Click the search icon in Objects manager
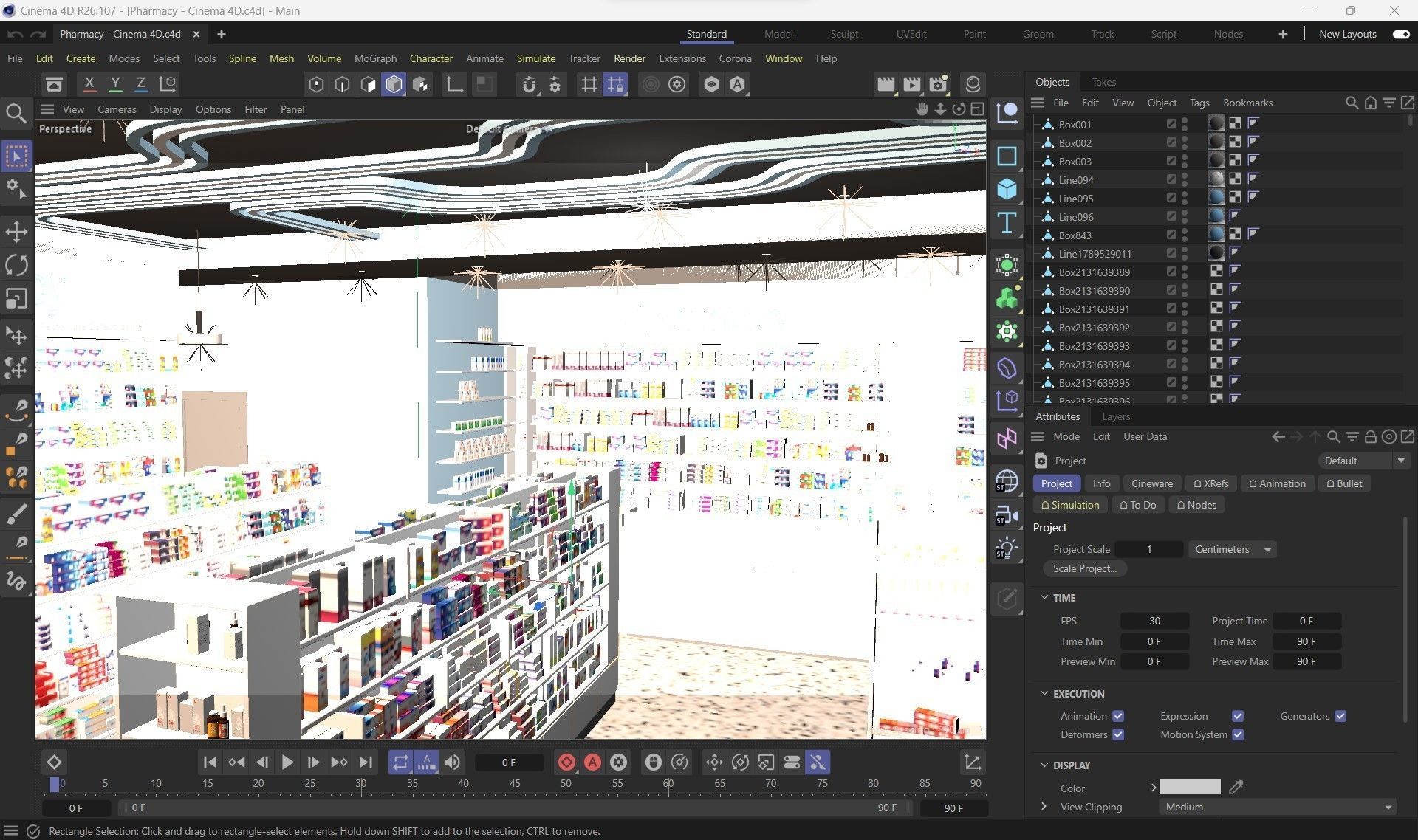This screenshot has width=1418, height=840. [x=1352, y=103]
